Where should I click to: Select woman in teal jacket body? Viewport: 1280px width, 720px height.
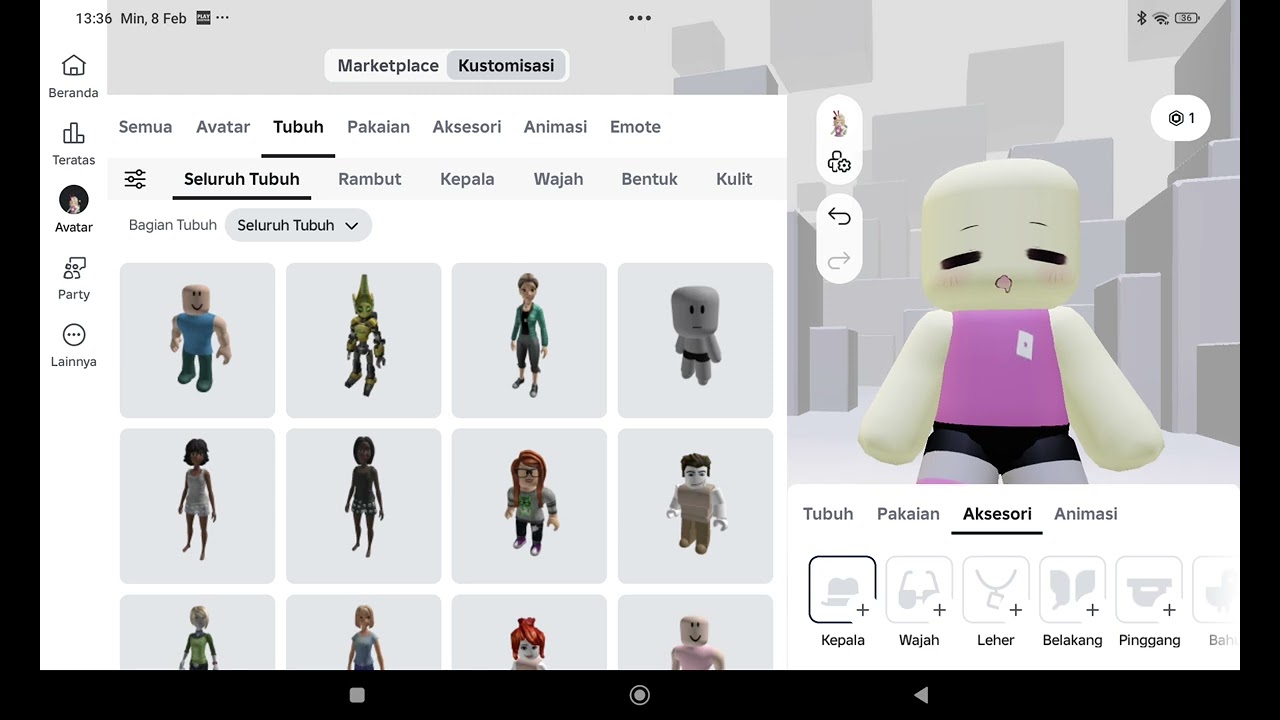click(x=529, y=340)
